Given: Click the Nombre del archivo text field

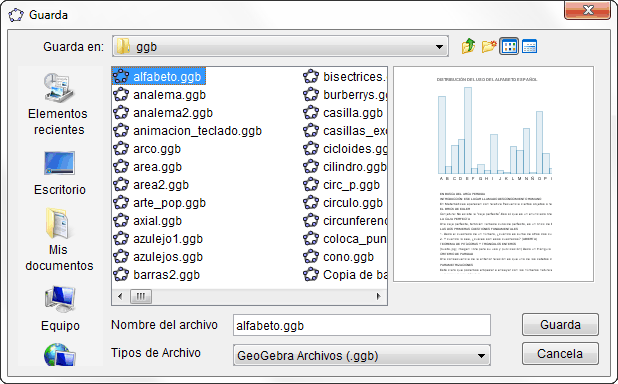Looking at the screenshot, I should point(362,325).
